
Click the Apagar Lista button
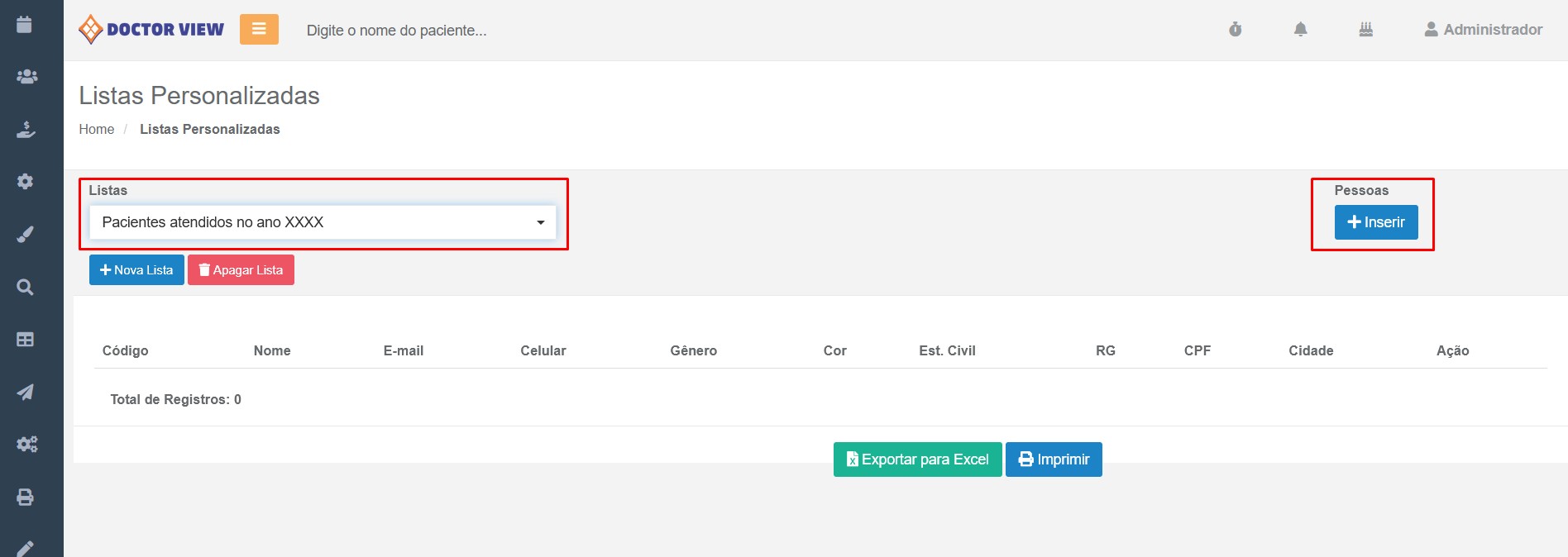(x=241, y=270)
